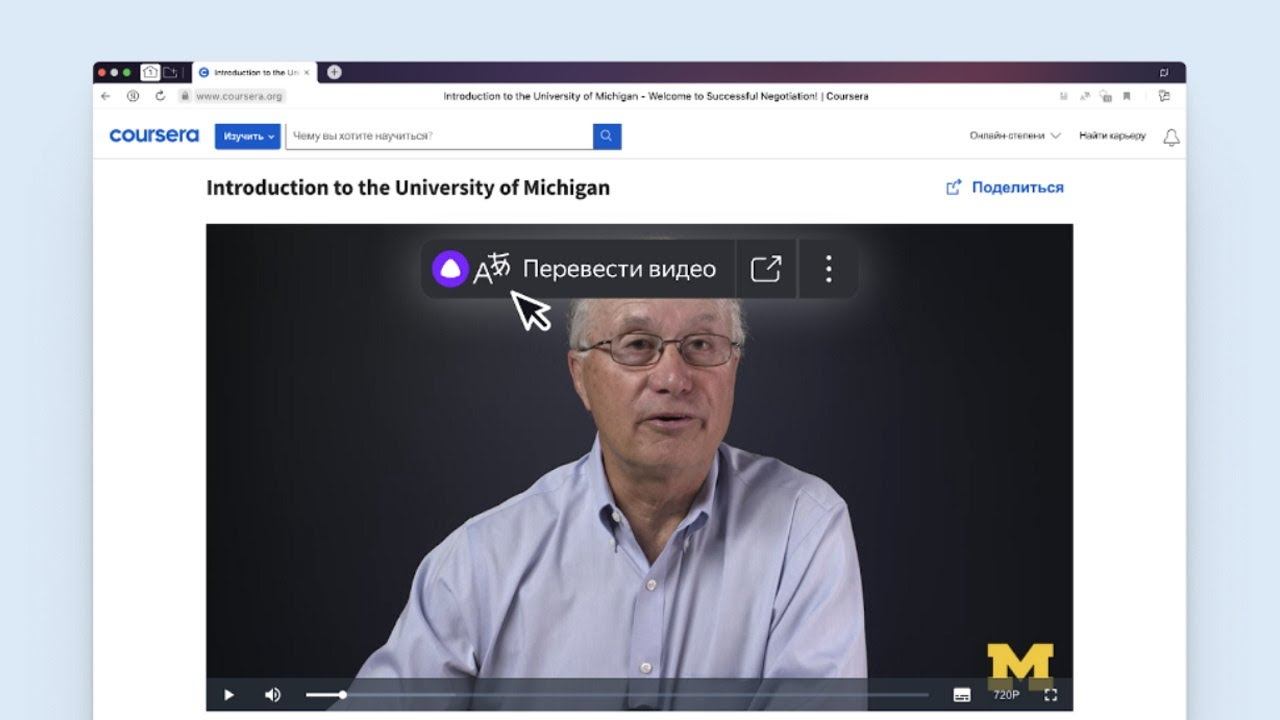Open the 720P quality selector
The width and height of the screenshot is (1280, 720).
point(1006,695)
